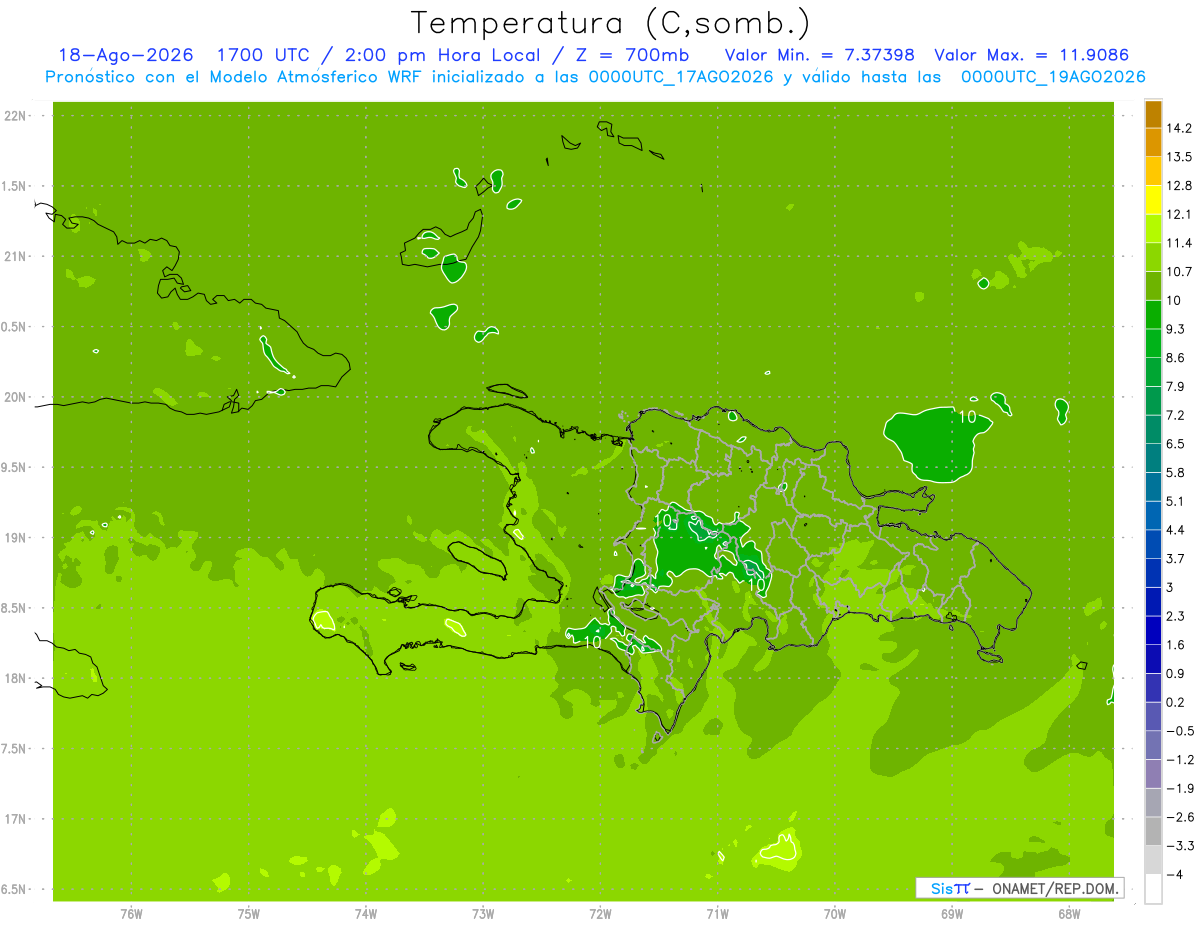The height and width of the screenshot is (927, 1200).
Task: Click the '70W' longitude label
Action: 834,914
